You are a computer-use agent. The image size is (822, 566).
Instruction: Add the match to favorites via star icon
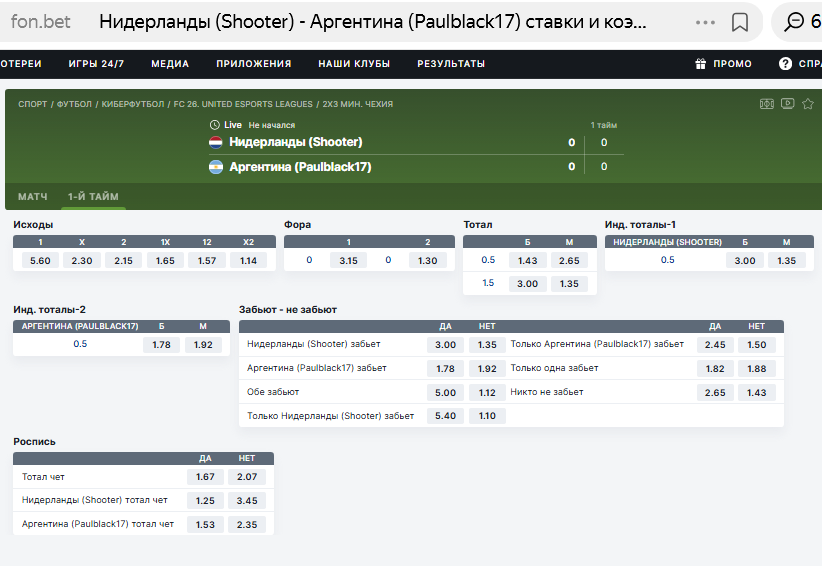click(808, 104)
